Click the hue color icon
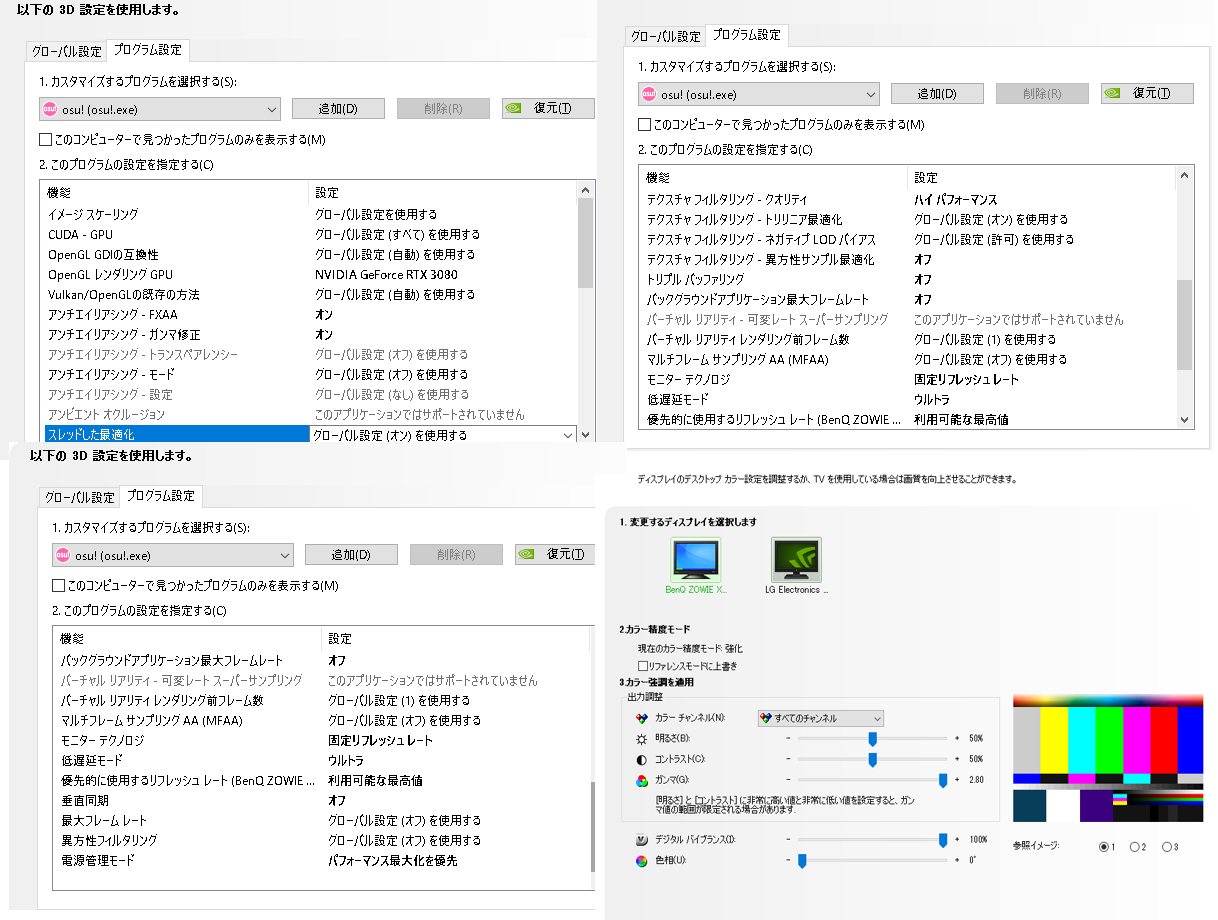This screenshot has height=920, width=1218. [642, 859]
